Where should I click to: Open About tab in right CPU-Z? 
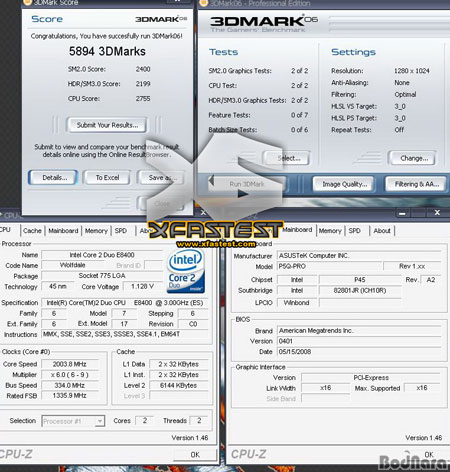click(x=382, y=231)
